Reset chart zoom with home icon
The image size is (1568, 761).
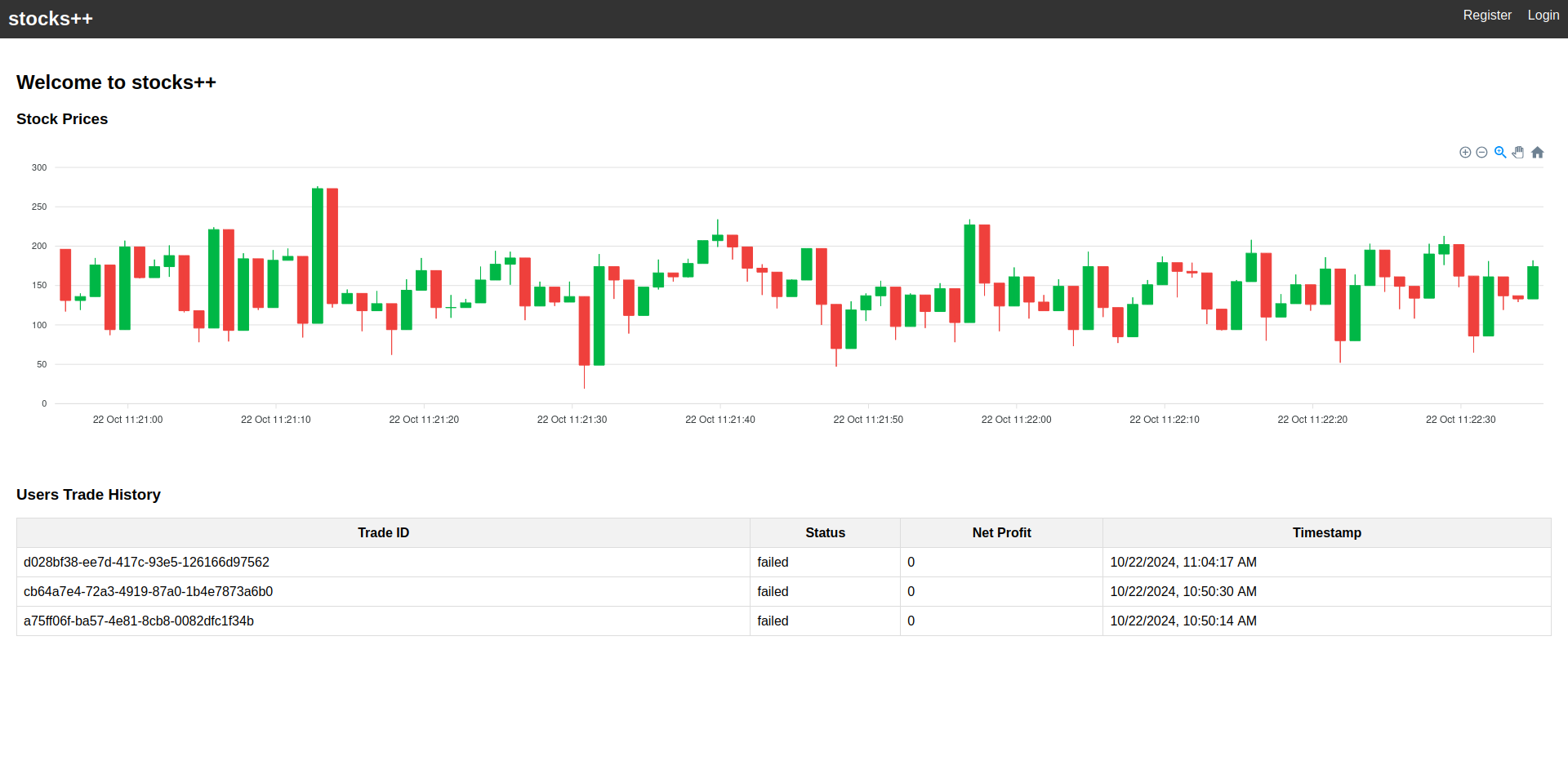click(1538, 153)
